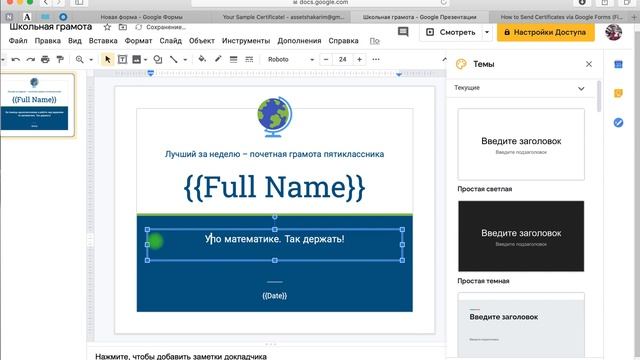This screenshot has width=640, height=360.
Task: Move document using the folder icon
Action: [x=123, y=27]
